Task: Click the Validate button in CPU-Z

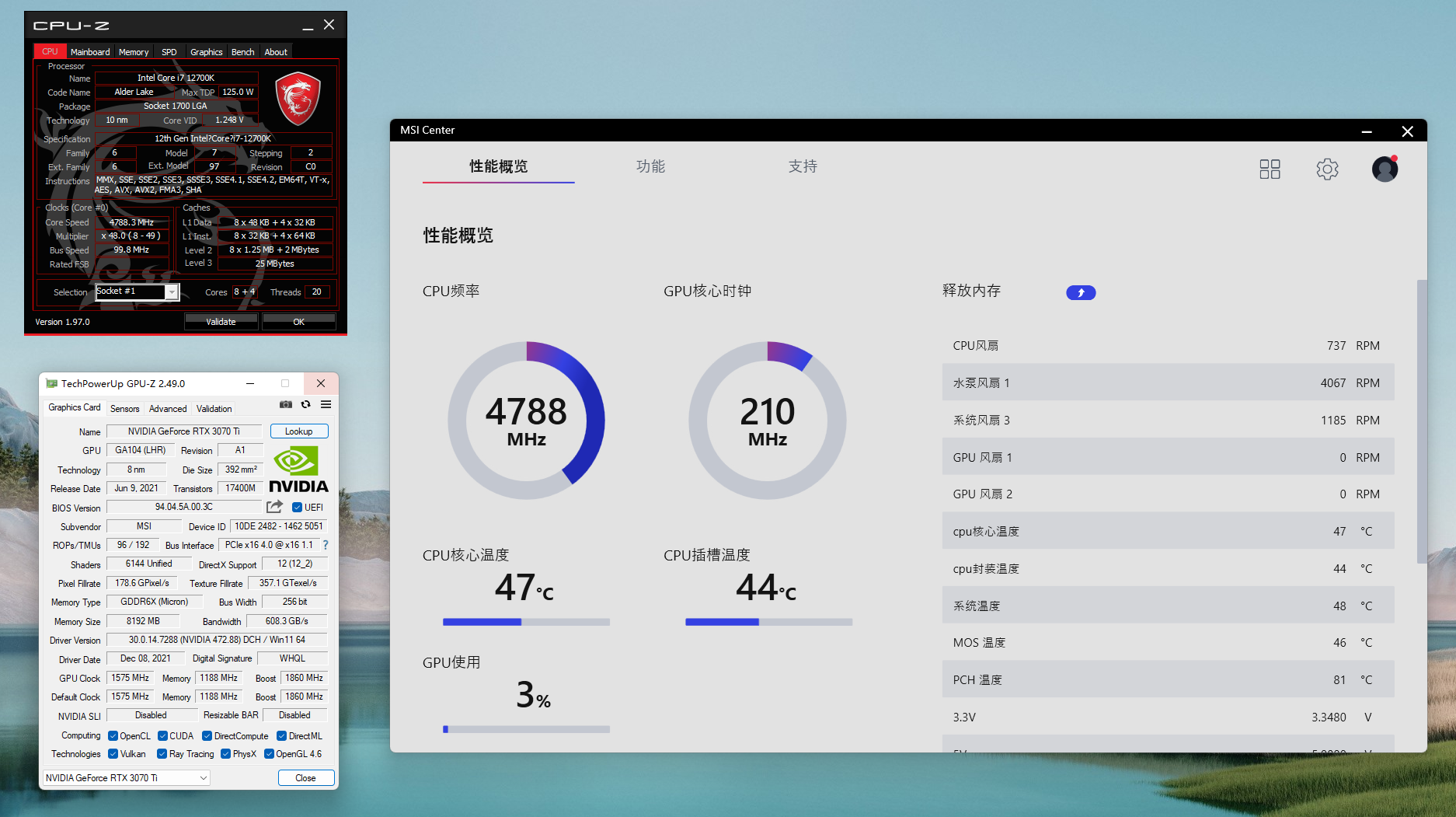Action: (221, 321)
